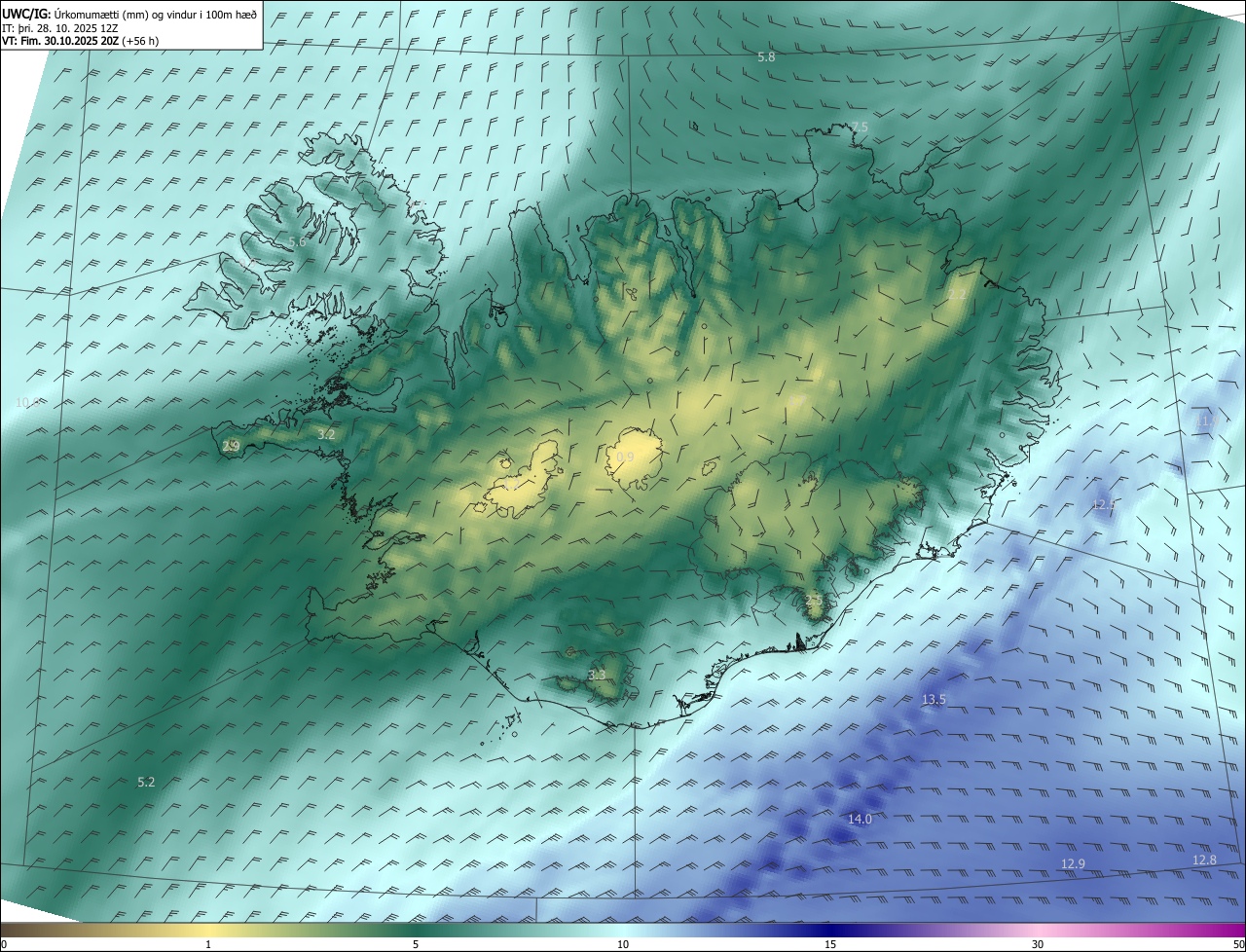Click the color scale bar under the map

(623, 930)
